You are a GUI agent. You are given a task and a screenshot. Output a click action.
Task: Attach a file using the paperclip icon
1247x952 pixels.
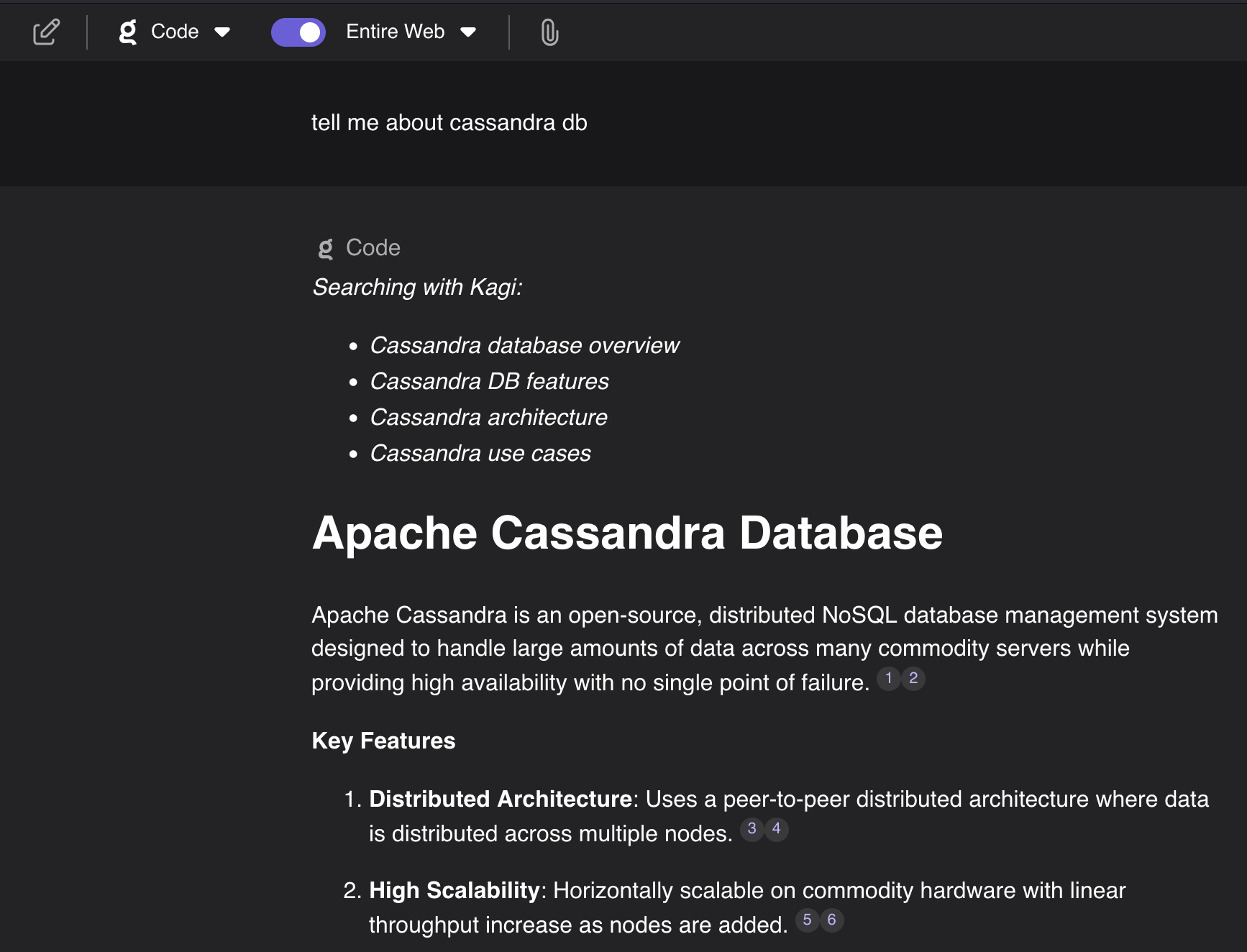[549, 32]
